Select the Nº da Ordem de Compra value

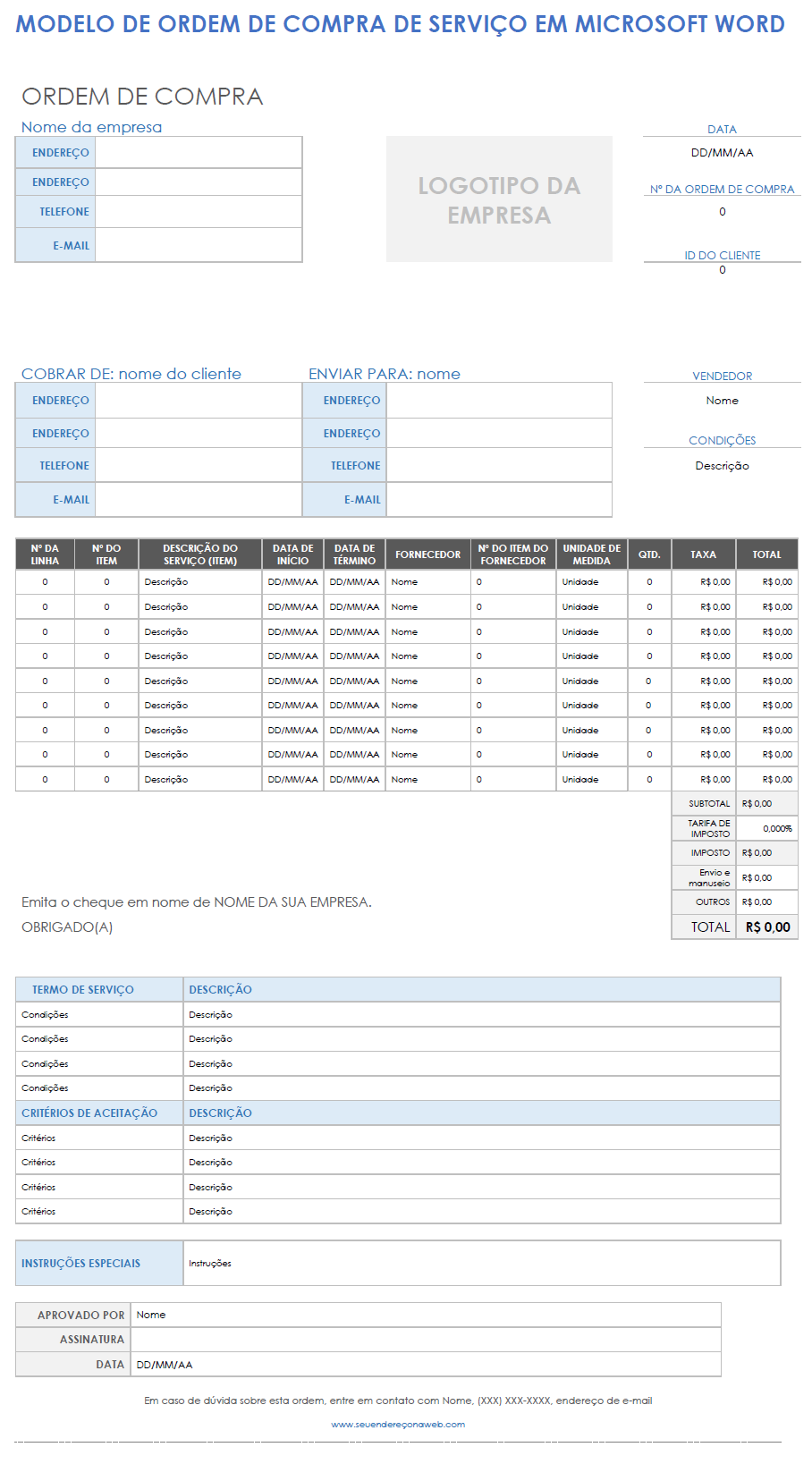(x=722, y=212)
